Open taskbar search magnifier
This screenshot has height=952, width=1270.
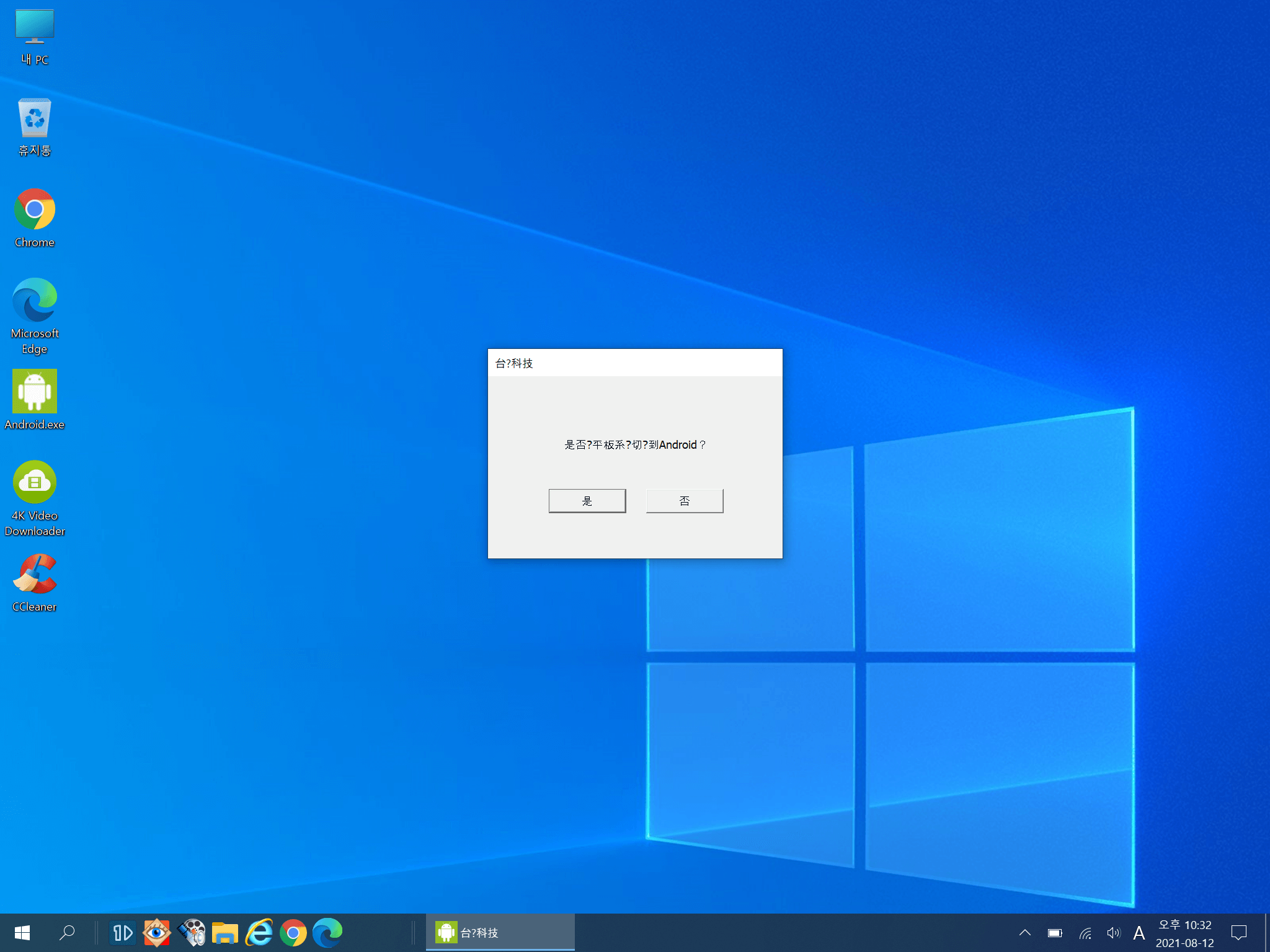[67, 933]
